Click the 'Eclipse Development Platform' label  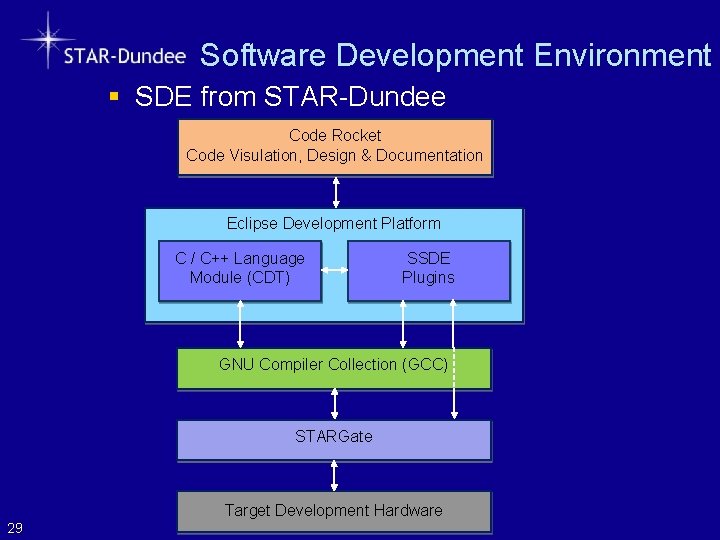(334, 224)
